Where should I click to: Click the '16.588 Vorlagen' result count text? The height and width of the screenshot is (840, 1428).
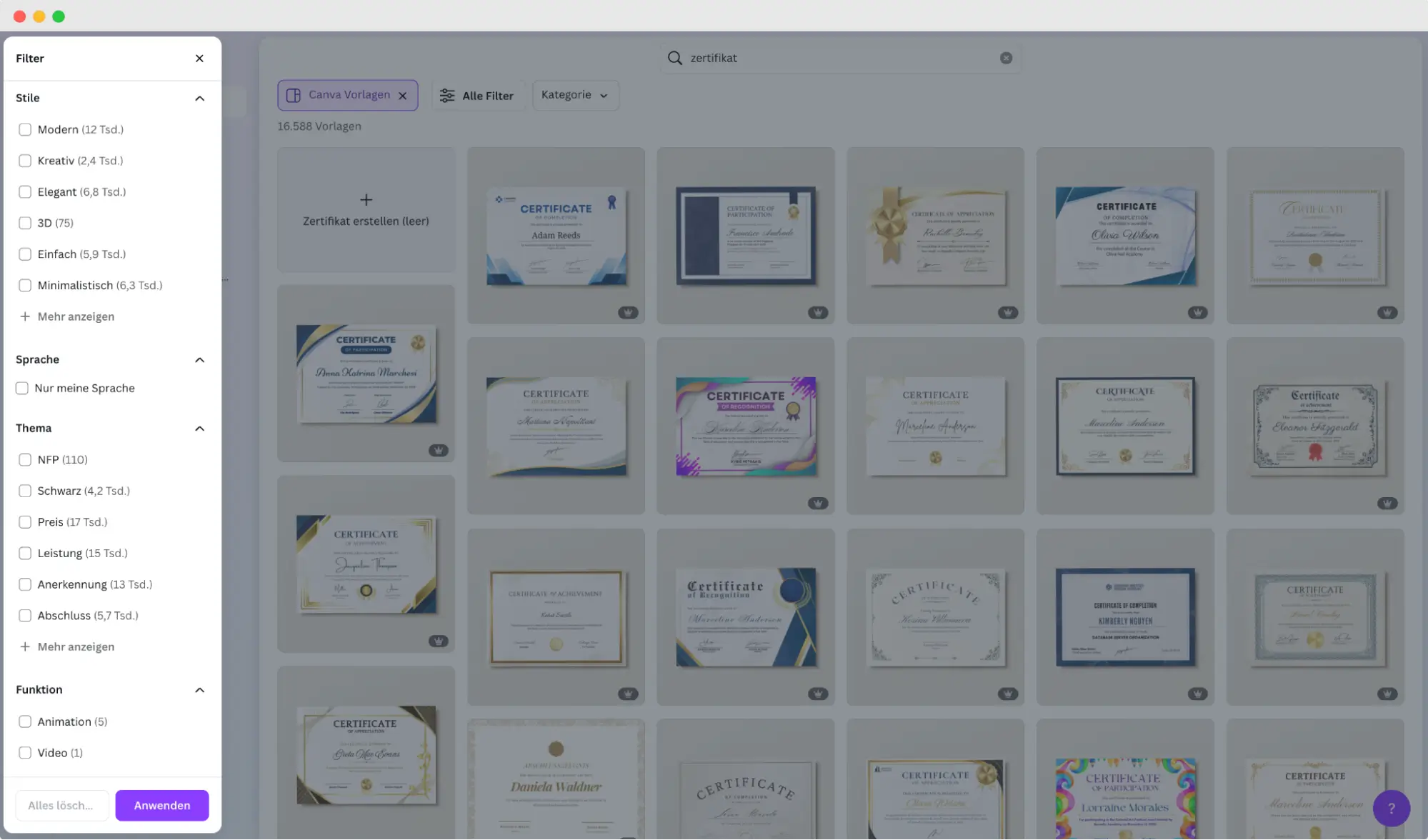[x=319, y=126]
